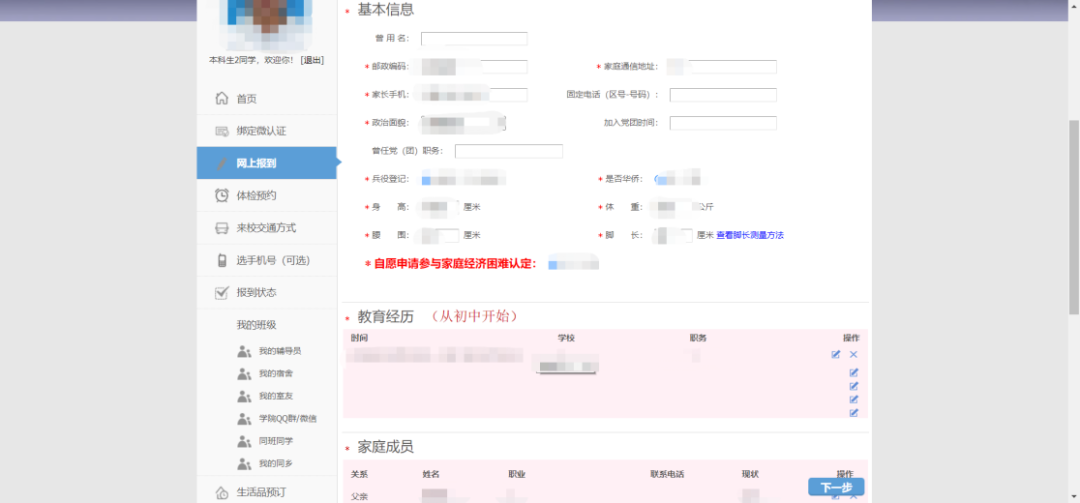1080x503 pixels.
Task: Click the people icon beside 学院QQ群/微信
Action: point(244,418)
